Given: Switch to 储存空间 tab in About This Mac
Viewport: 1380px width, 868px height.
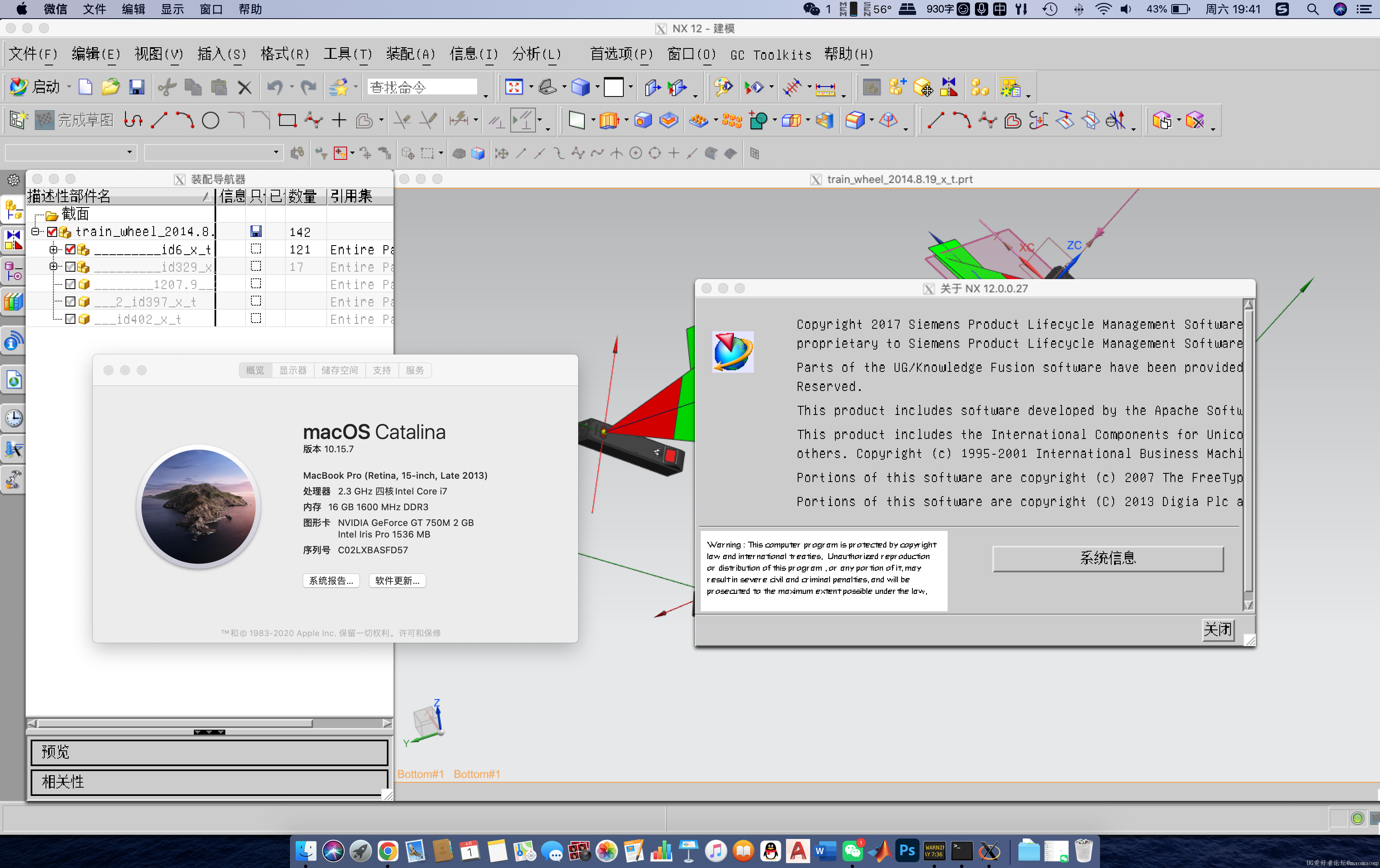Looking at the screenshot, I should [339, 371].
